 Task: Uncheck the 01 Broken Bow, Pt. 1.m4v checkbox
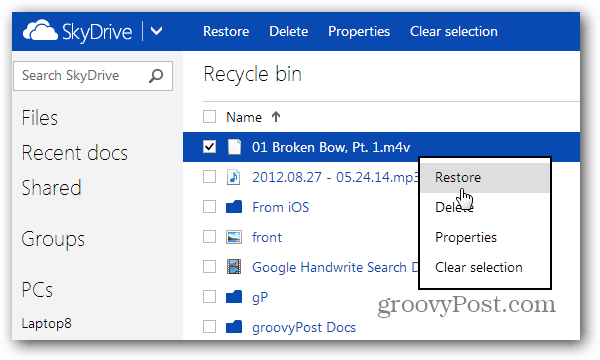209,147
